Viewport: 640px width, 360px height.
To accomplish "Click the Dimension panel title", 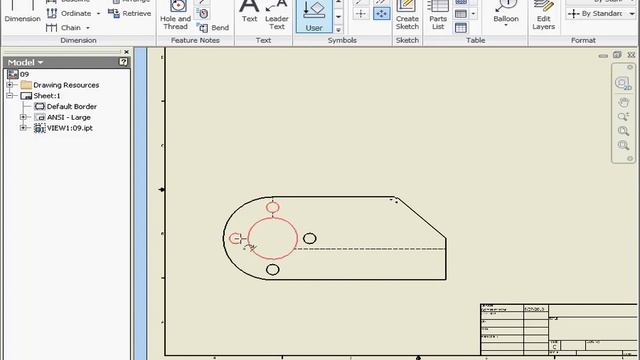I will 78,40.
